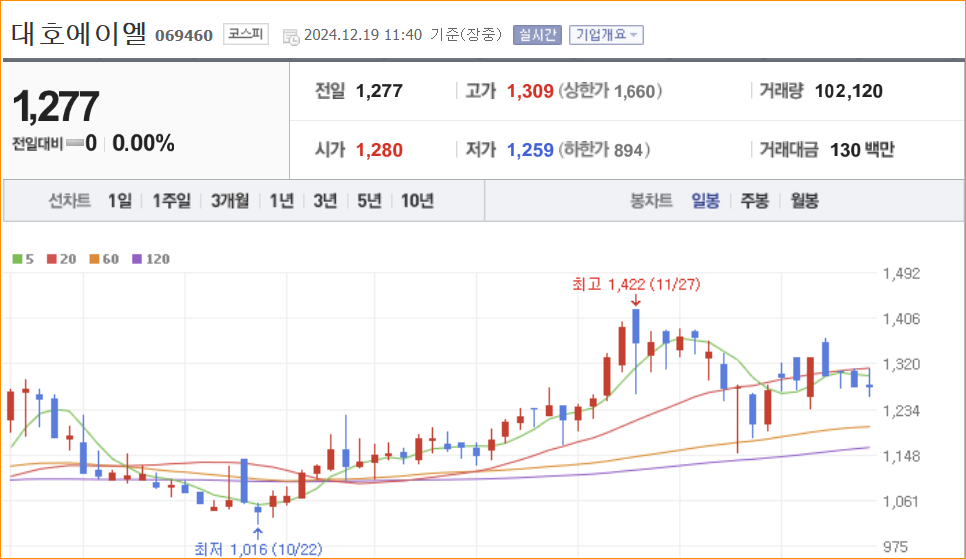The width and height of the screenshot is (966, 559).
Task: Click the orange 60-day moving average swatch
Action: coord(94,259)
